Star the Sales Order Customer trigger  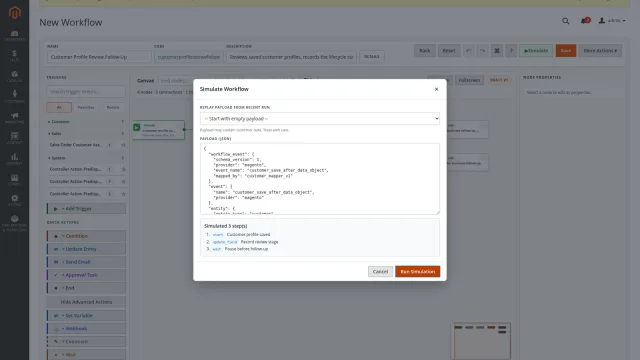[x=123, y=145]
